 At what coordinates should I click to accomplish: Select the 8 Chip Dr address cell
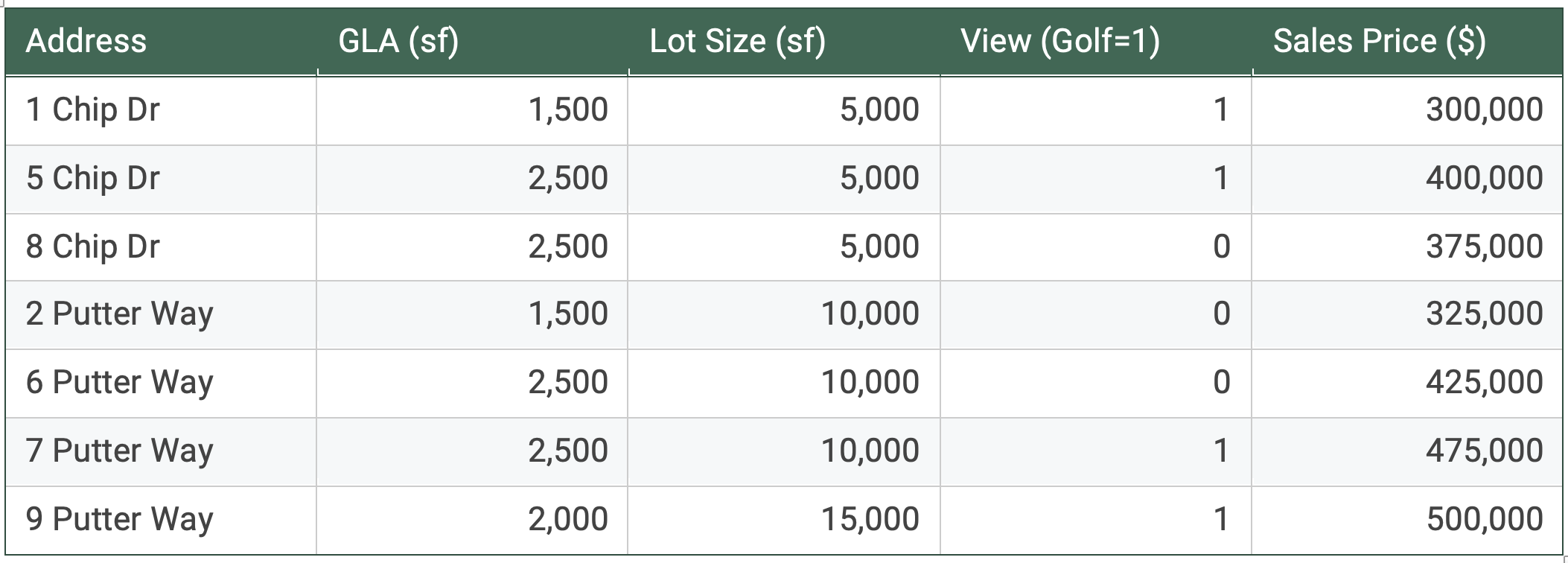point(93,247)
